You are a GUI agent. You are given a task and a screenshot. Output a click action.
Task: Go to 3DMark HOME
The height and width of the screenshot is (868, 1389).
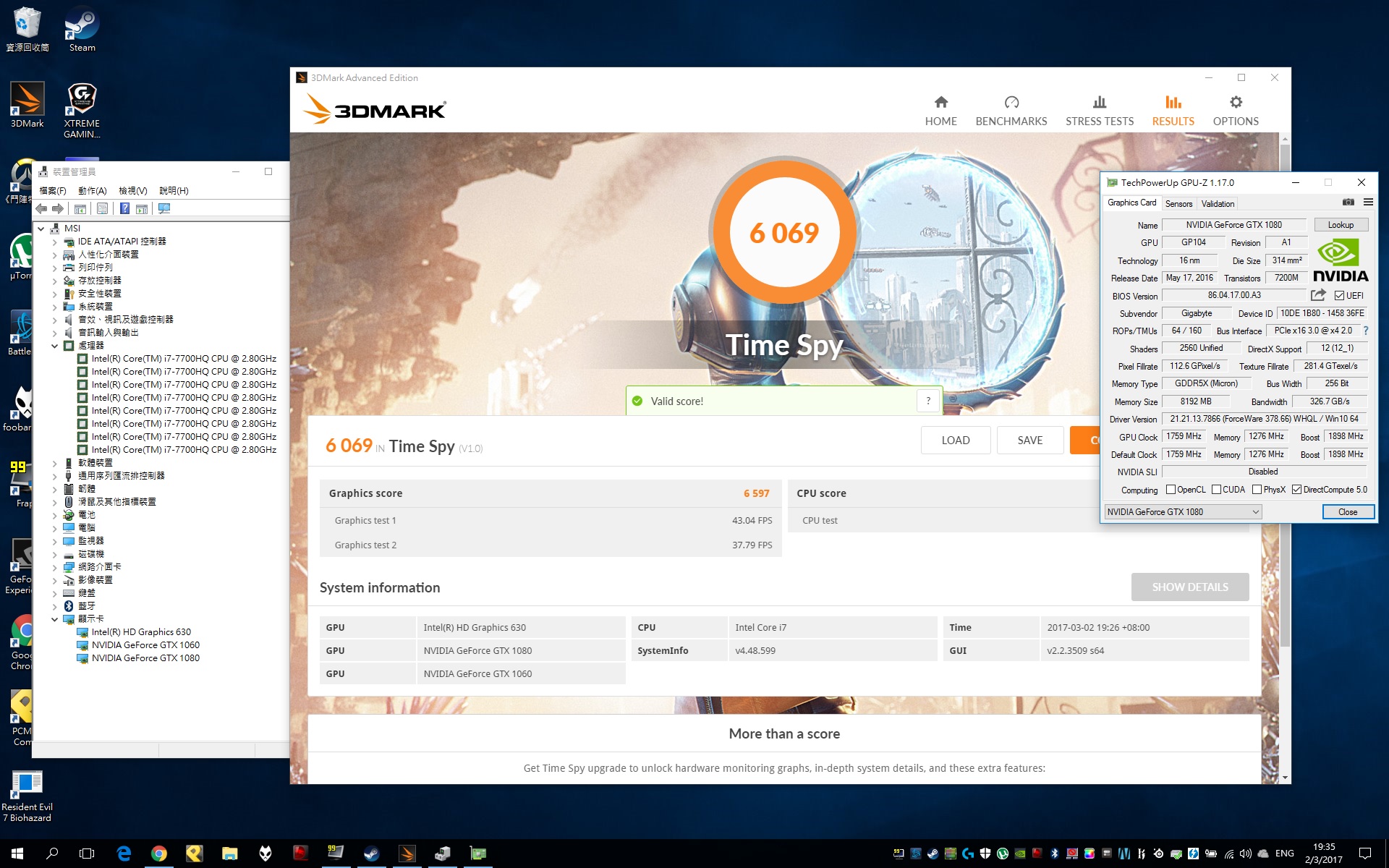click(940, 111)
